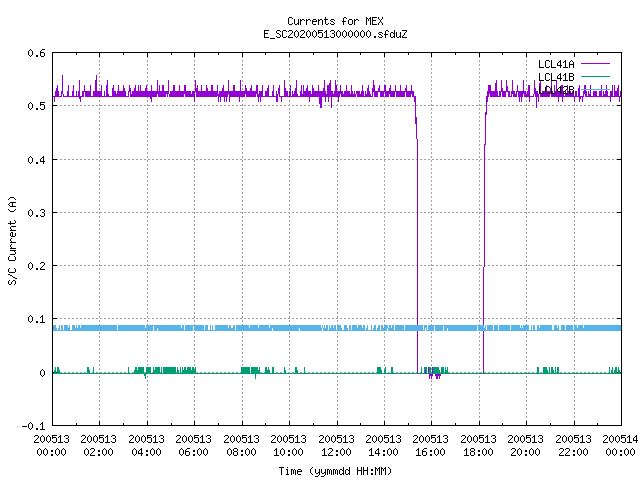
Task: Click the y-axis tick value 0.1
Action: tap(36, 319)
